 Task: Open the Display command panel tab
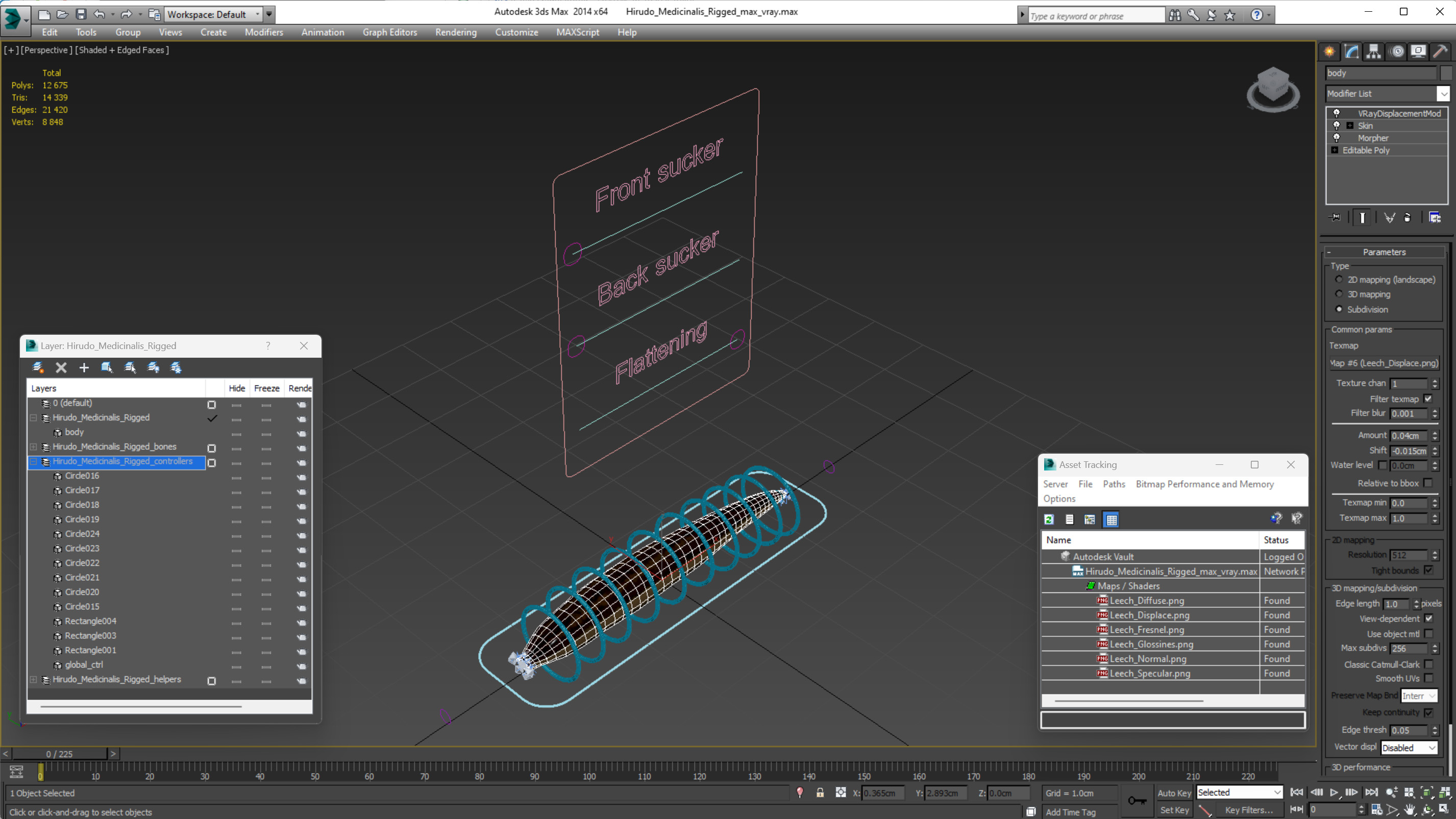click(x=1418, y=52)
